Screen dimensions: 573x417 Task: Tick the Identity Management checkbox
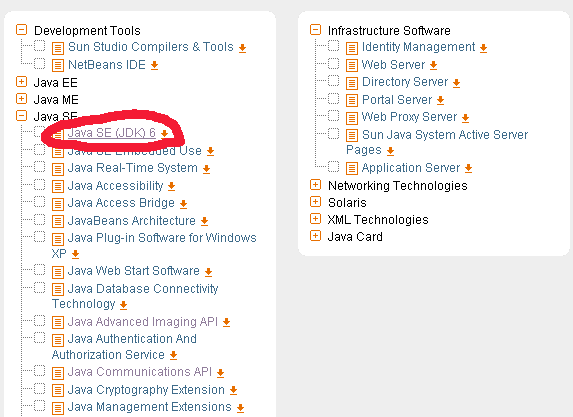click(333, 46)
